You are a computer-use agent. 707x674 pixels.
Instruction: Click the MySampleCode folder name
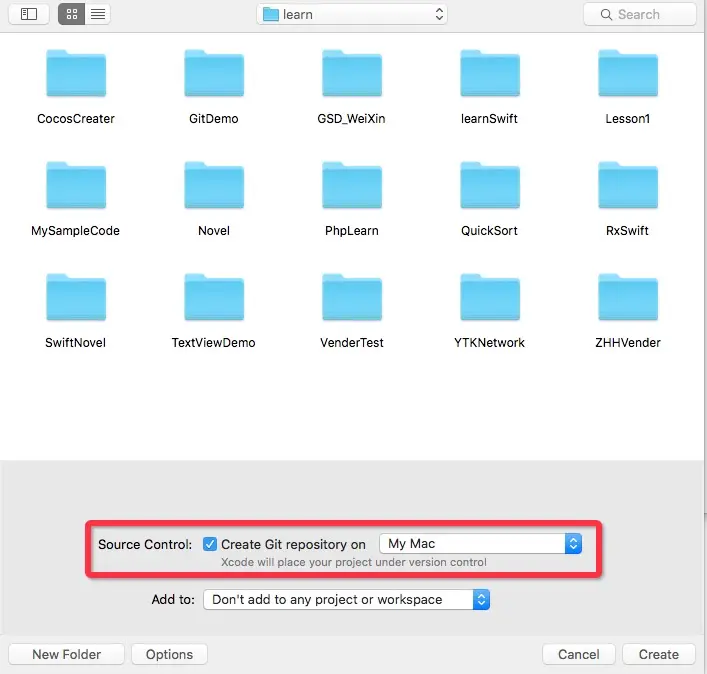75,231
